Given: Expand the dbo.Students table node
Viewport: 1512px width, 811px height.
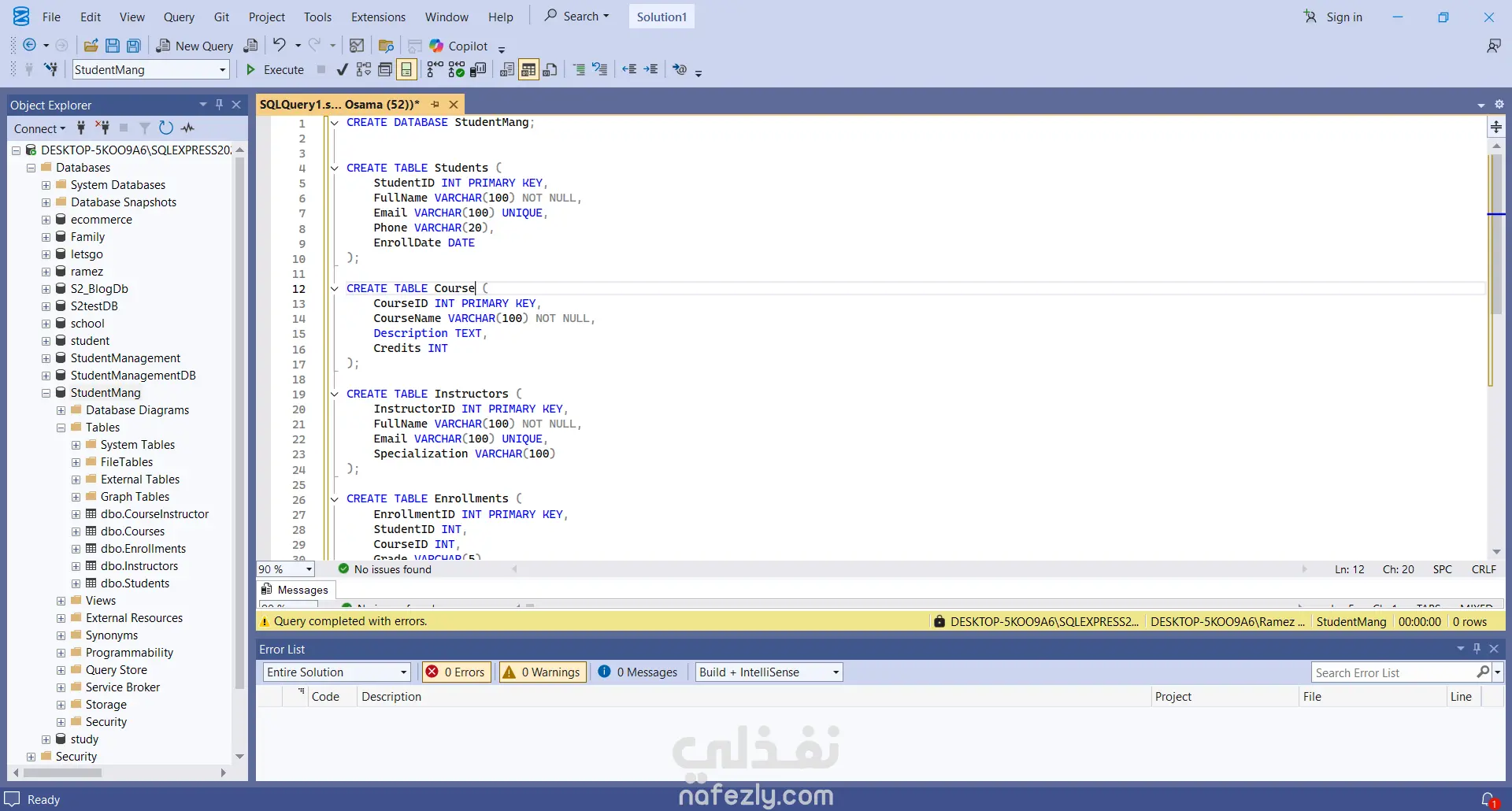Looking at the screenshot, I should [76, 583].
